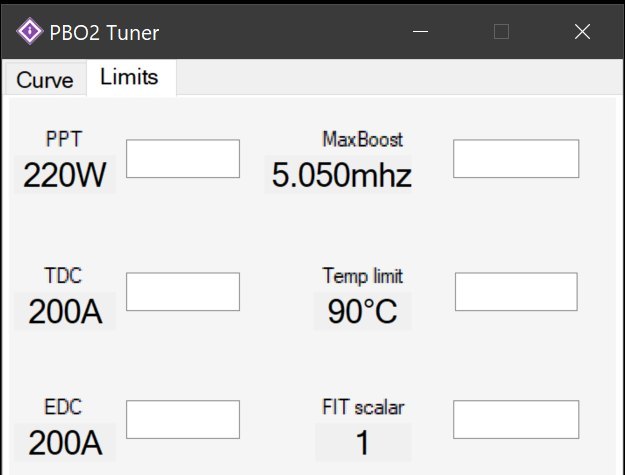Switch to the Curve tab
Image resolution: width=625 pixels, height=475 pixels.
45,79
